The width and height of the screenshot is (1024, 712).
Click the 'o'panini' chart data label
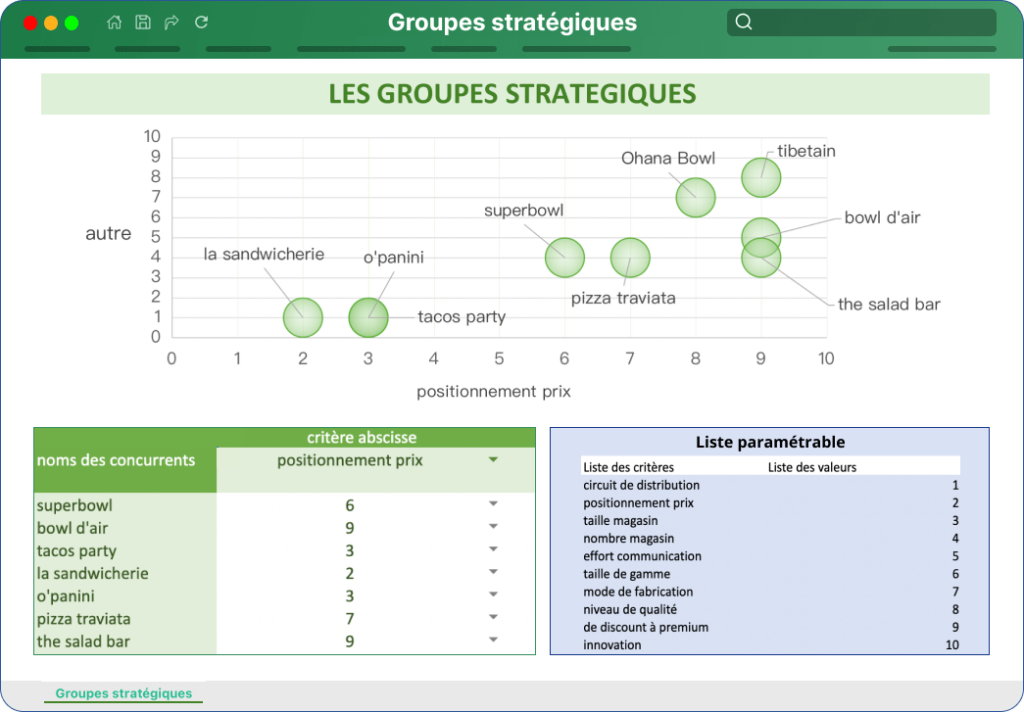393,257
